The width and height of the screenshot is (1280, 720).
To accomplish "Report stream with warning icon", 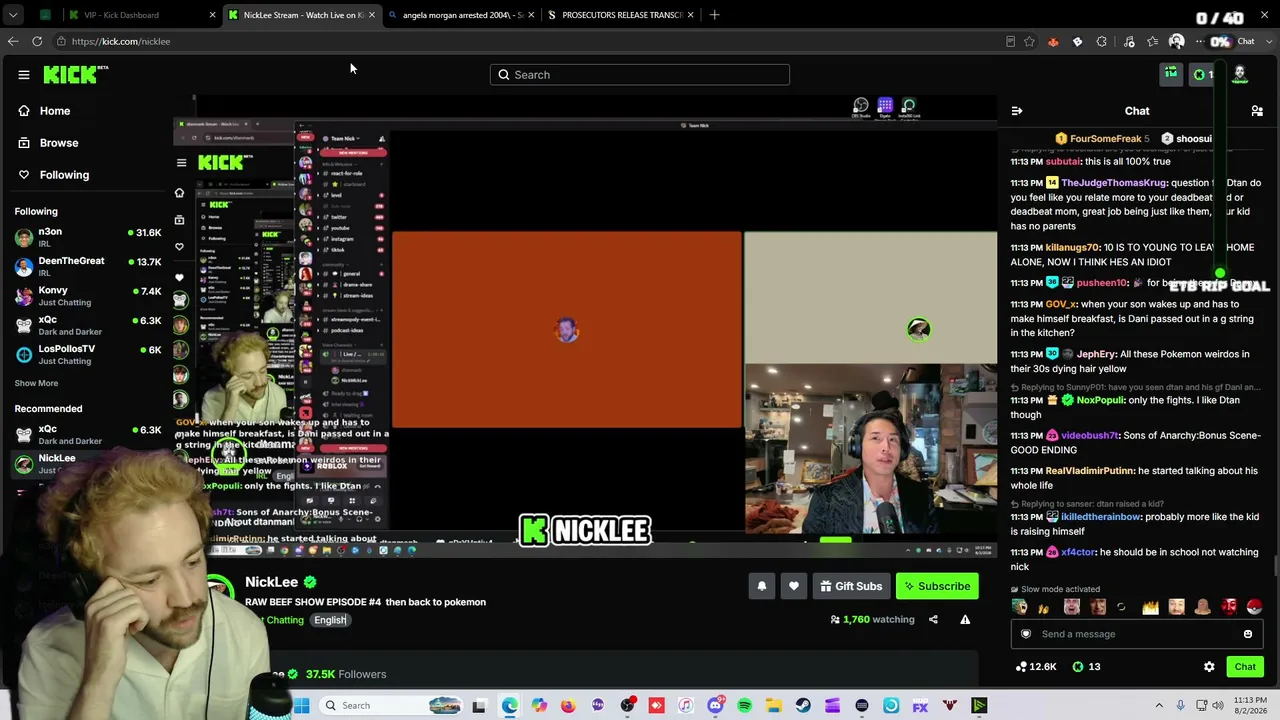I will pyautogui.click(x=965, y=620).
